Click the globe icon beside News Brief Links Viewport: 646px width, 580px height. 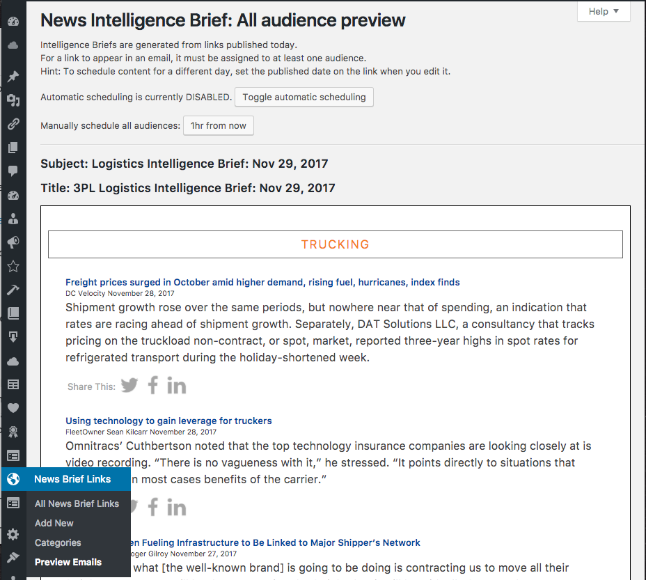click(x=13, y=480)
